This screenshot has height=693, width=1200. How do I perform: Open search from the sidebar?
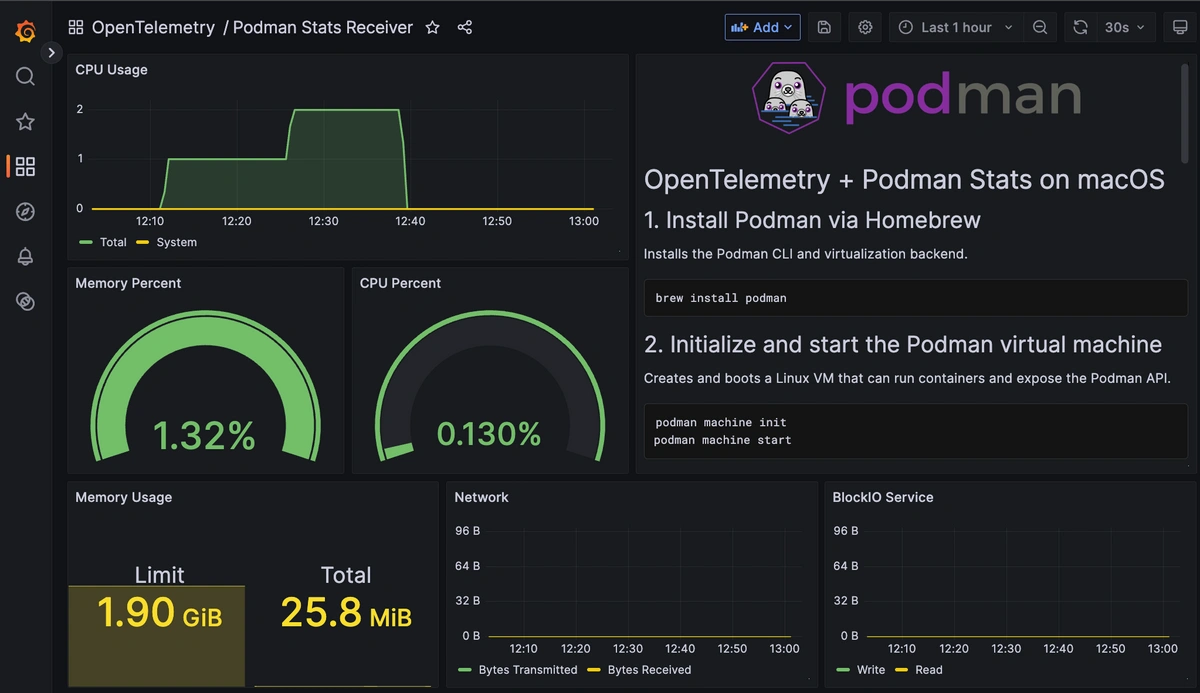pyautogui.click(x=26, y=77)
